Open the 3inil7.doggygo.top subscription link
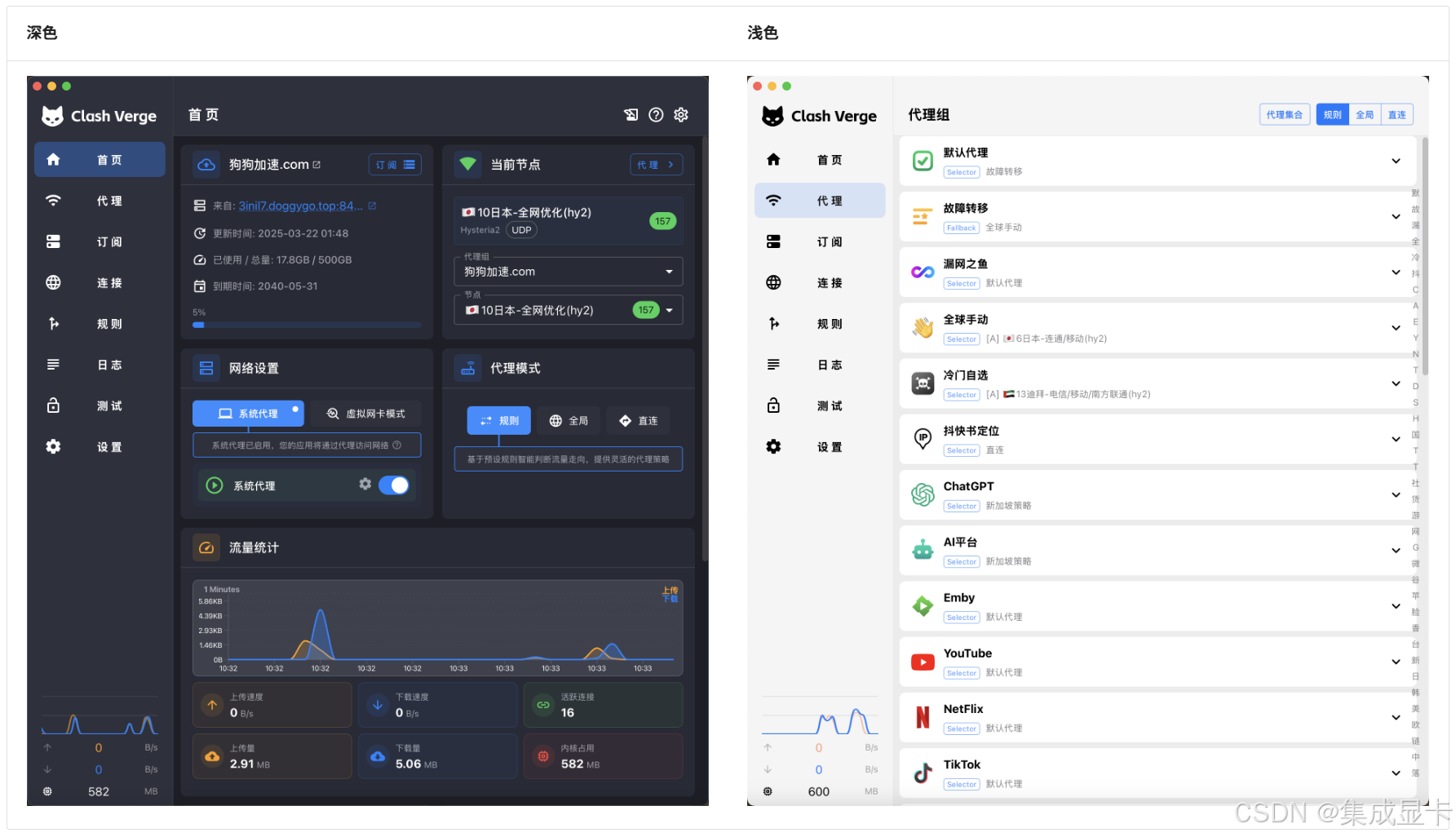Screen dimensions: 1456x837 coord(301,206)
